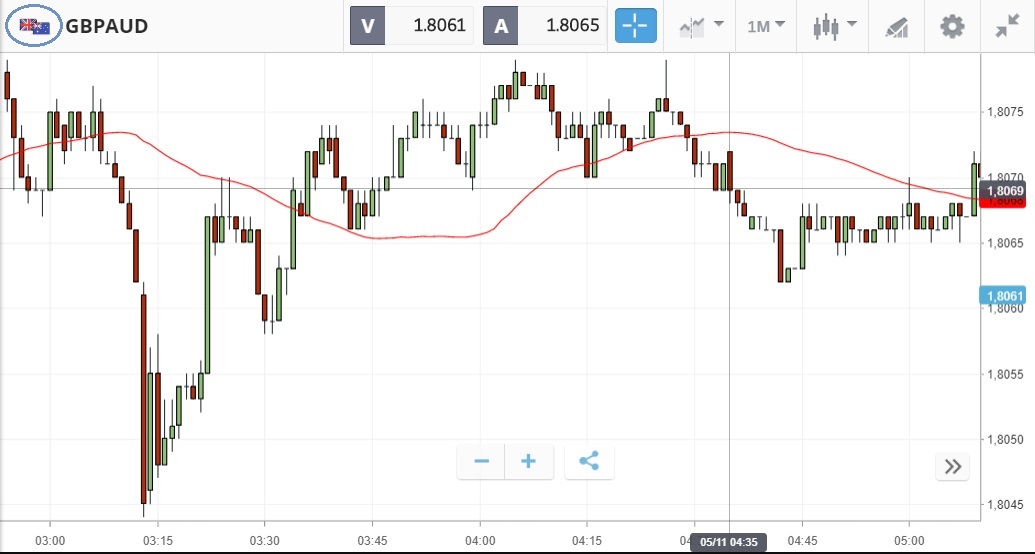Click the red moving average price tag
The width and height of the screenshot is (1035, 554).
tap(1005, 203)
